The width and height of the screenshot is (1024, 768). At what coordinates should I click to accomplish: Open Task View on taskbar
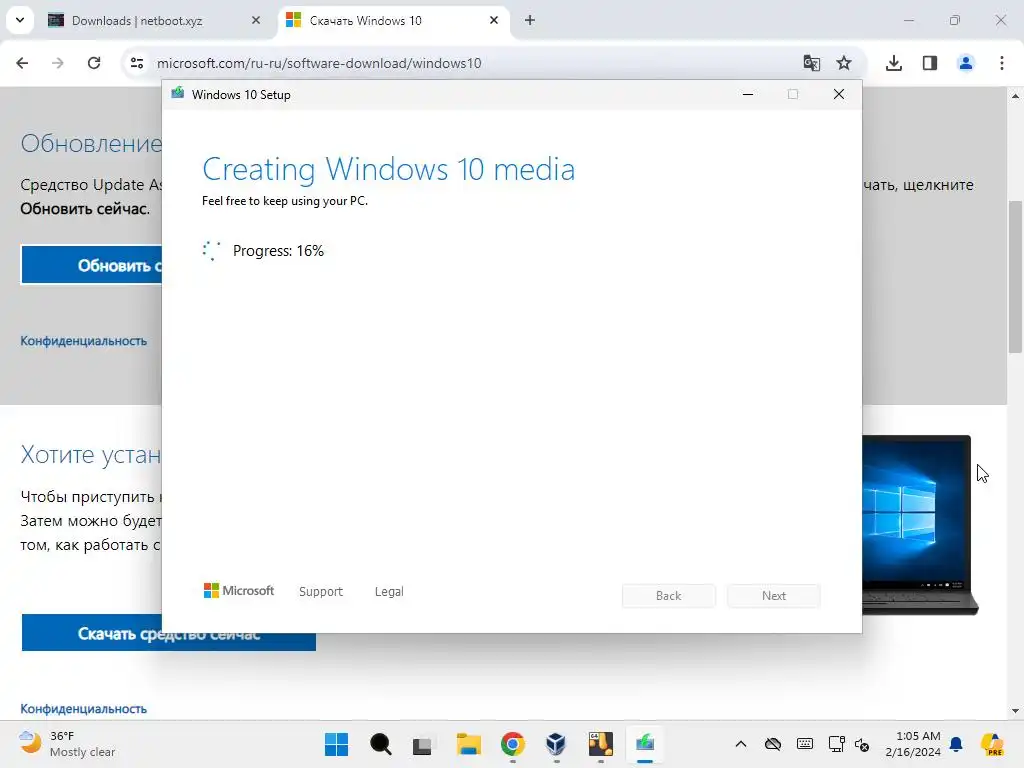pyautogui.click(x=423, y=744)
